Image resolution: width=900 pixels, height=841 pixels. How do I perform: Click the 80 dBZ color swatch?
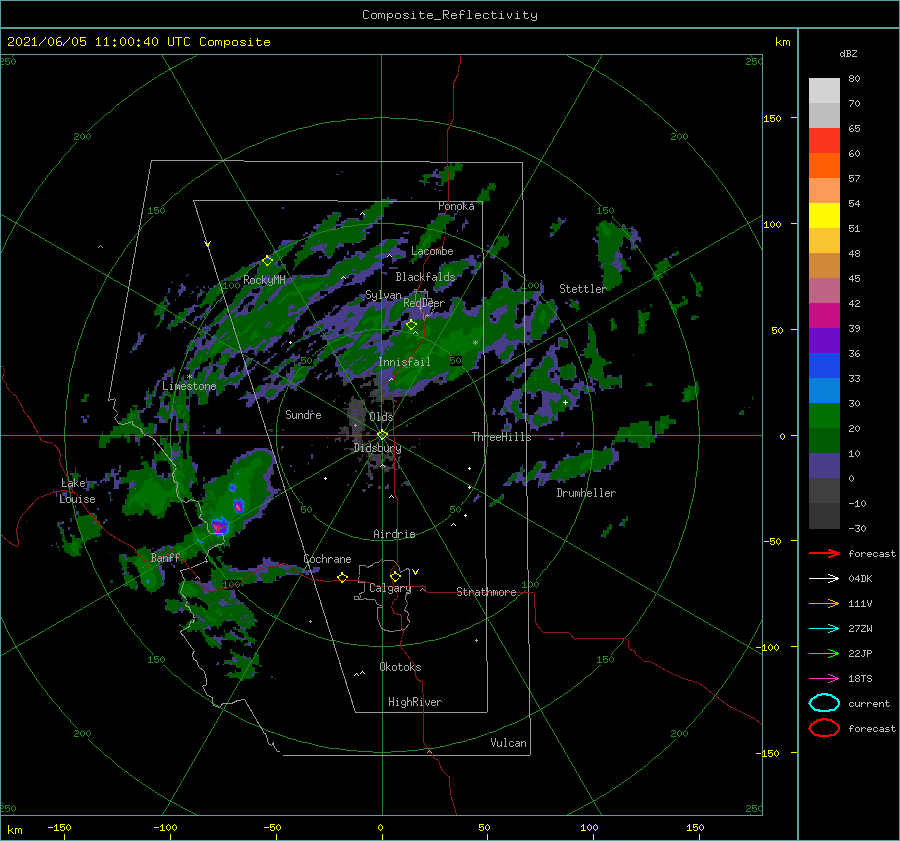(x=824, y=90)
